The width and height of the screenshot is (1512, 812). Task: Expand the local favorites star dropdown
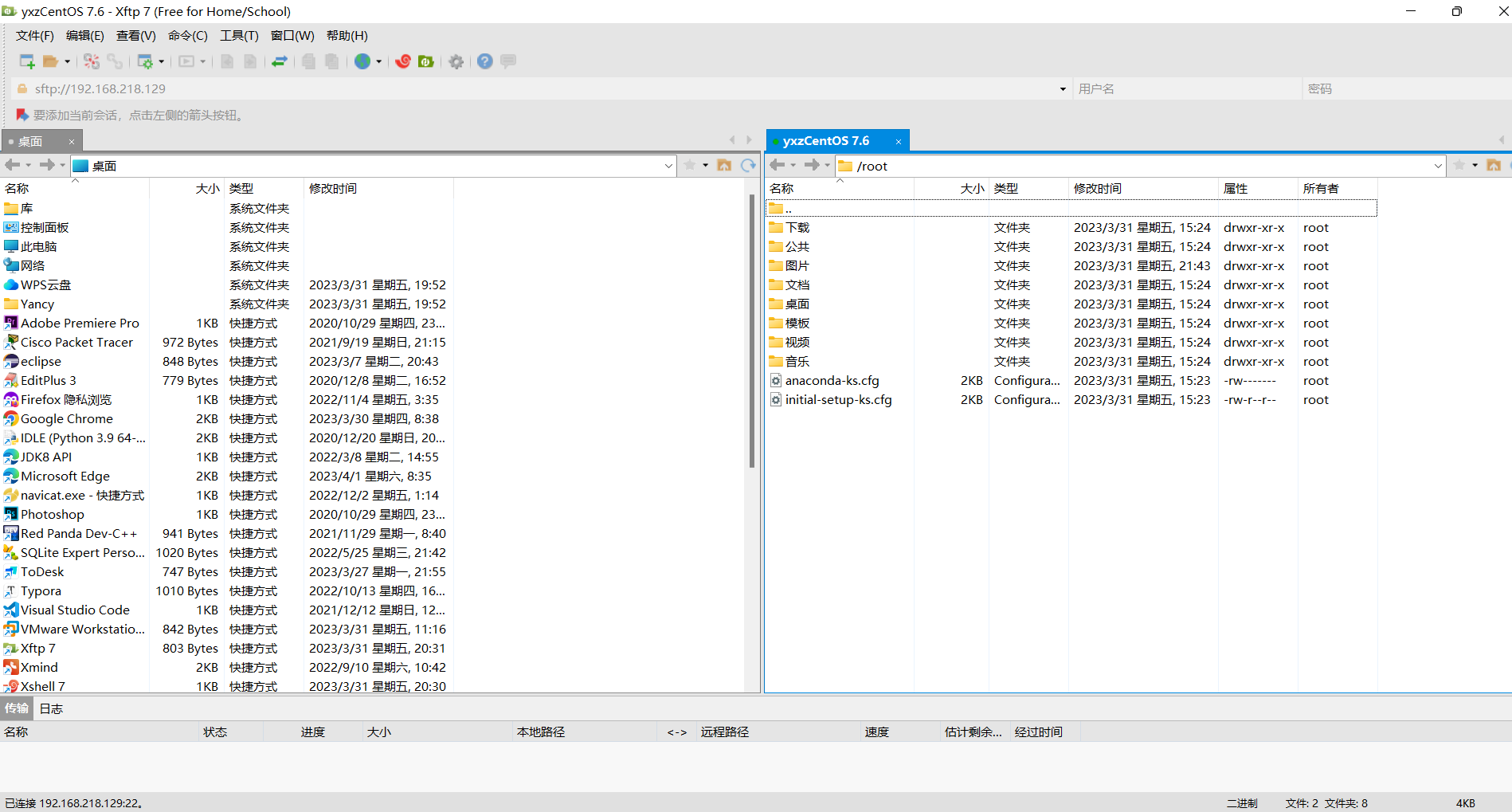[x=705, y=165]
